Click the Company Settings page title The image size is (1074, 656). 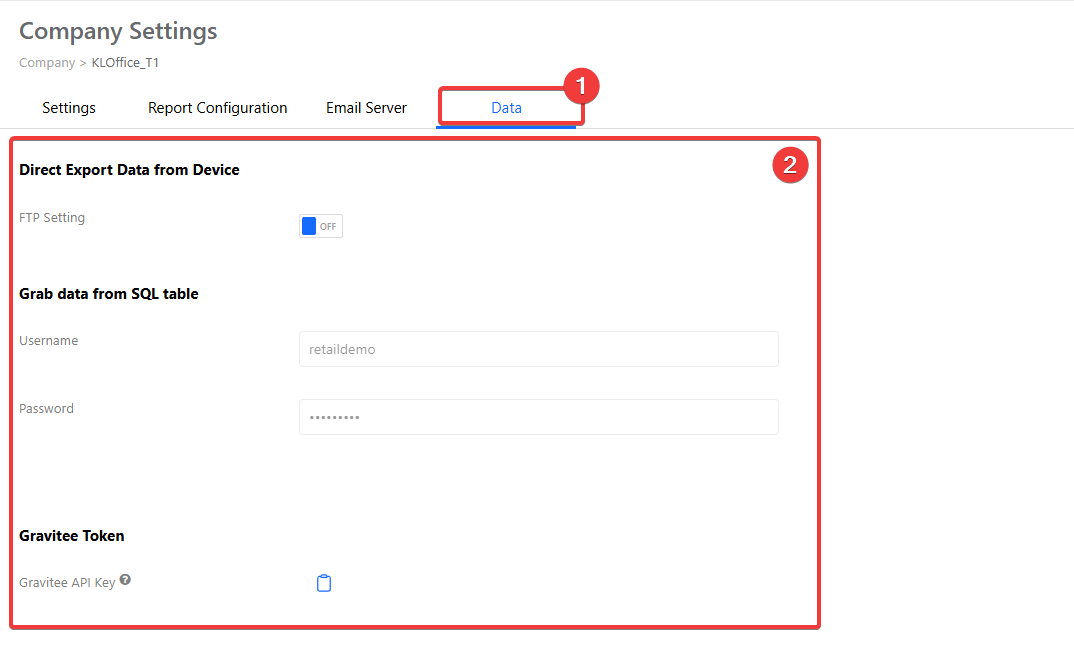pos(118,31)
